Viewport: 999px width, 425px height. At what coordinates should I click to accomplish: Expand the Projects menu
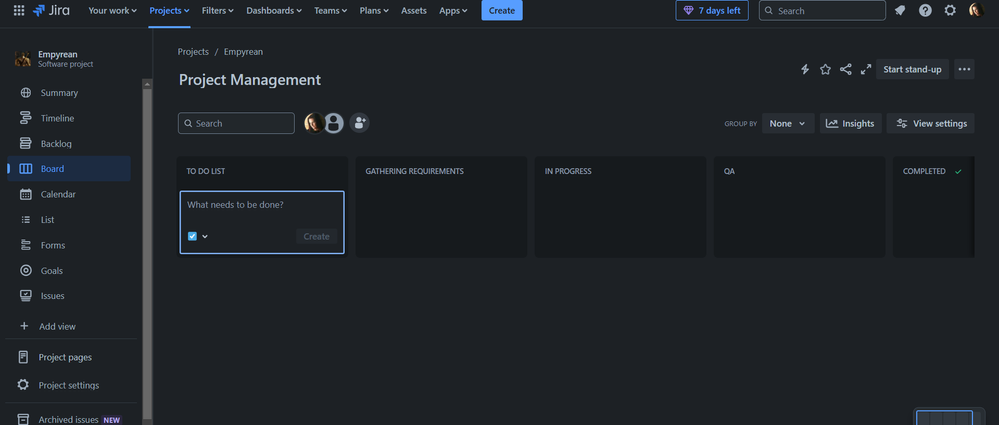coord(169,10)
